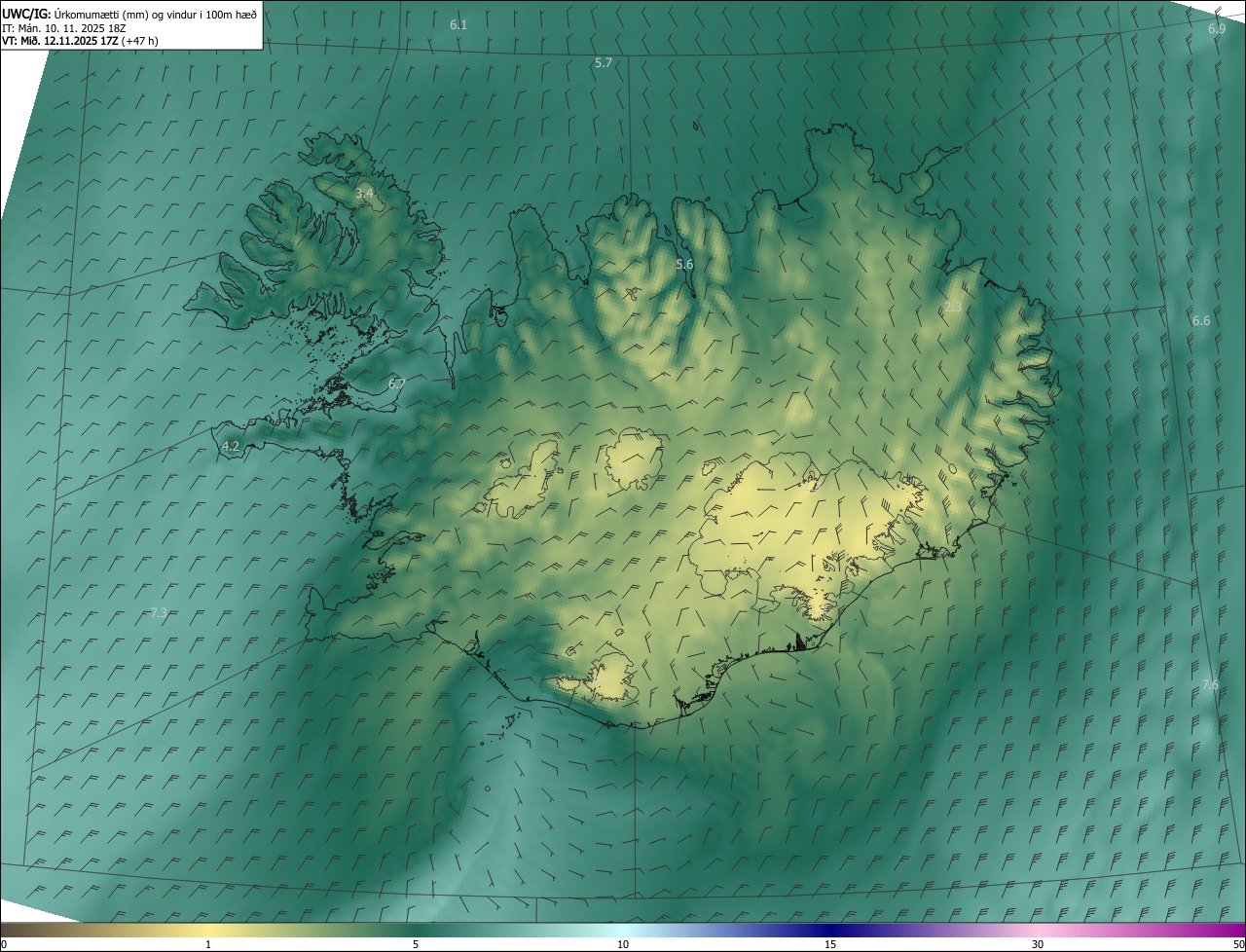The image size is (1246, 952).
Task: Click the dark blue section of the color scale
Action: coord(830,930)
